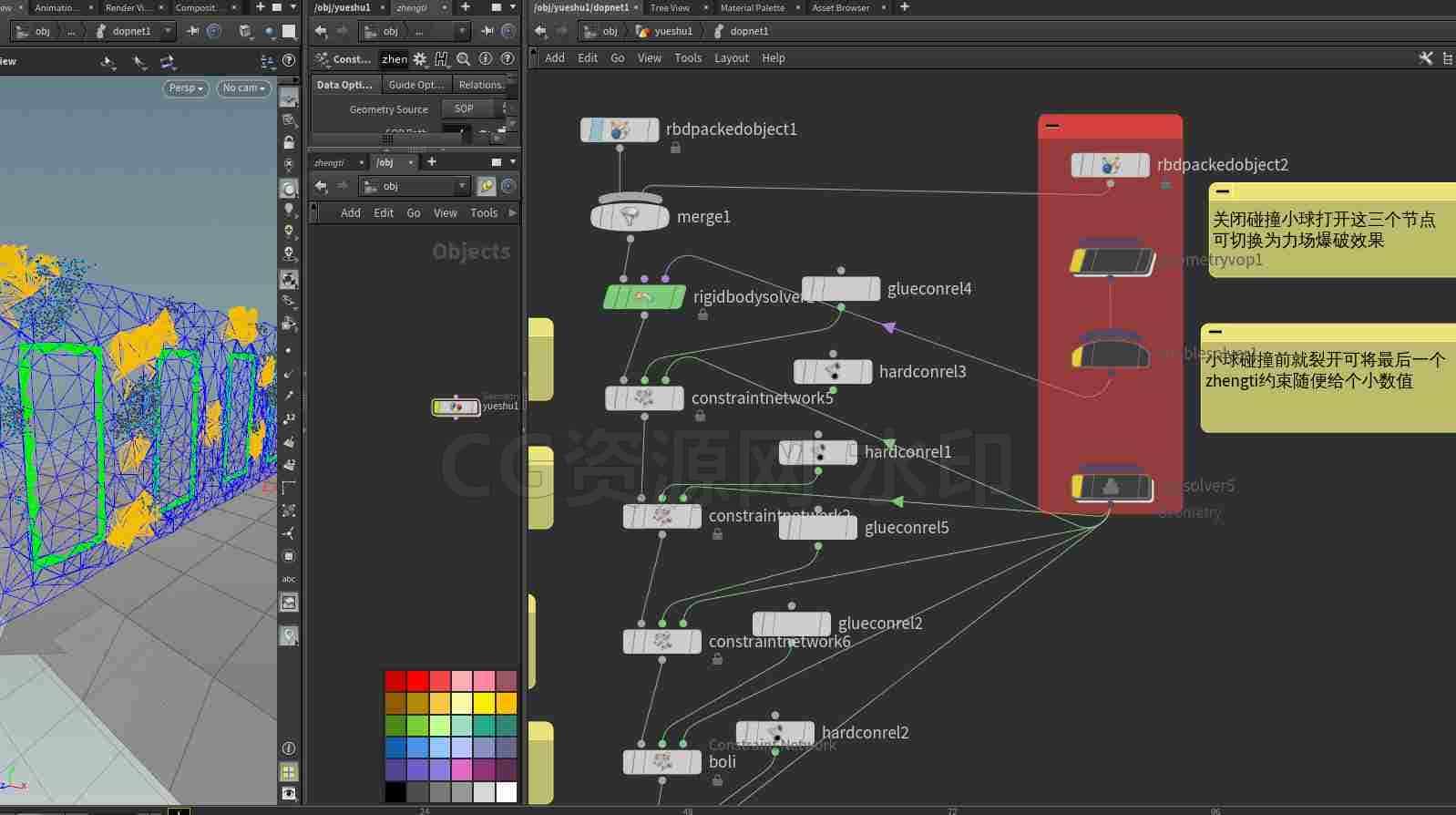The image size is (1456, 815).
Task: Switch to the Material Palette tab
Action: click(x=752, y=7)
